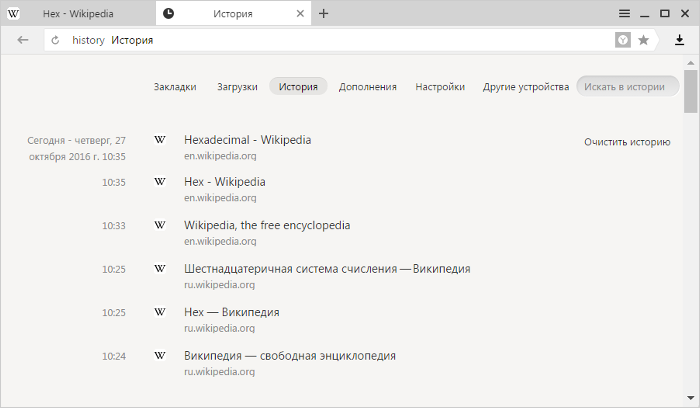
Task: Click the Сегодня - четверг date heading
Action: coord(76,148)
